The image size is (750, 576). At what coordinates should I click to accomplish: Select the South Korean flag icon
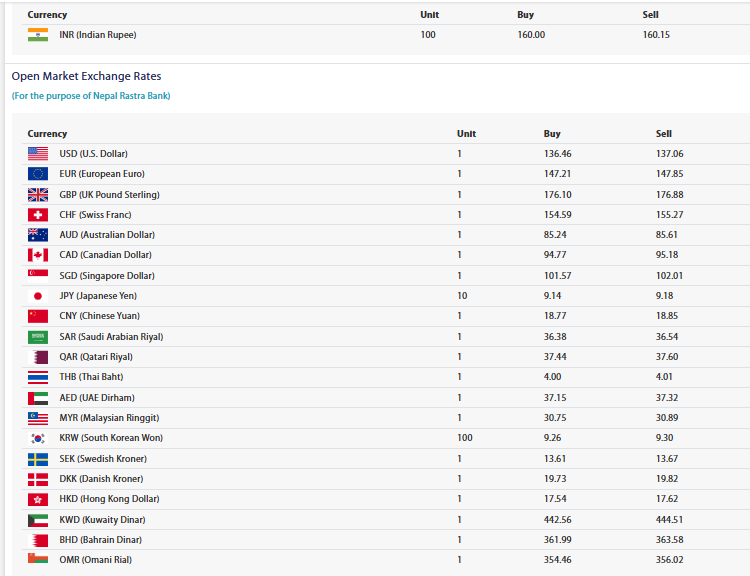tap(38, 438)
